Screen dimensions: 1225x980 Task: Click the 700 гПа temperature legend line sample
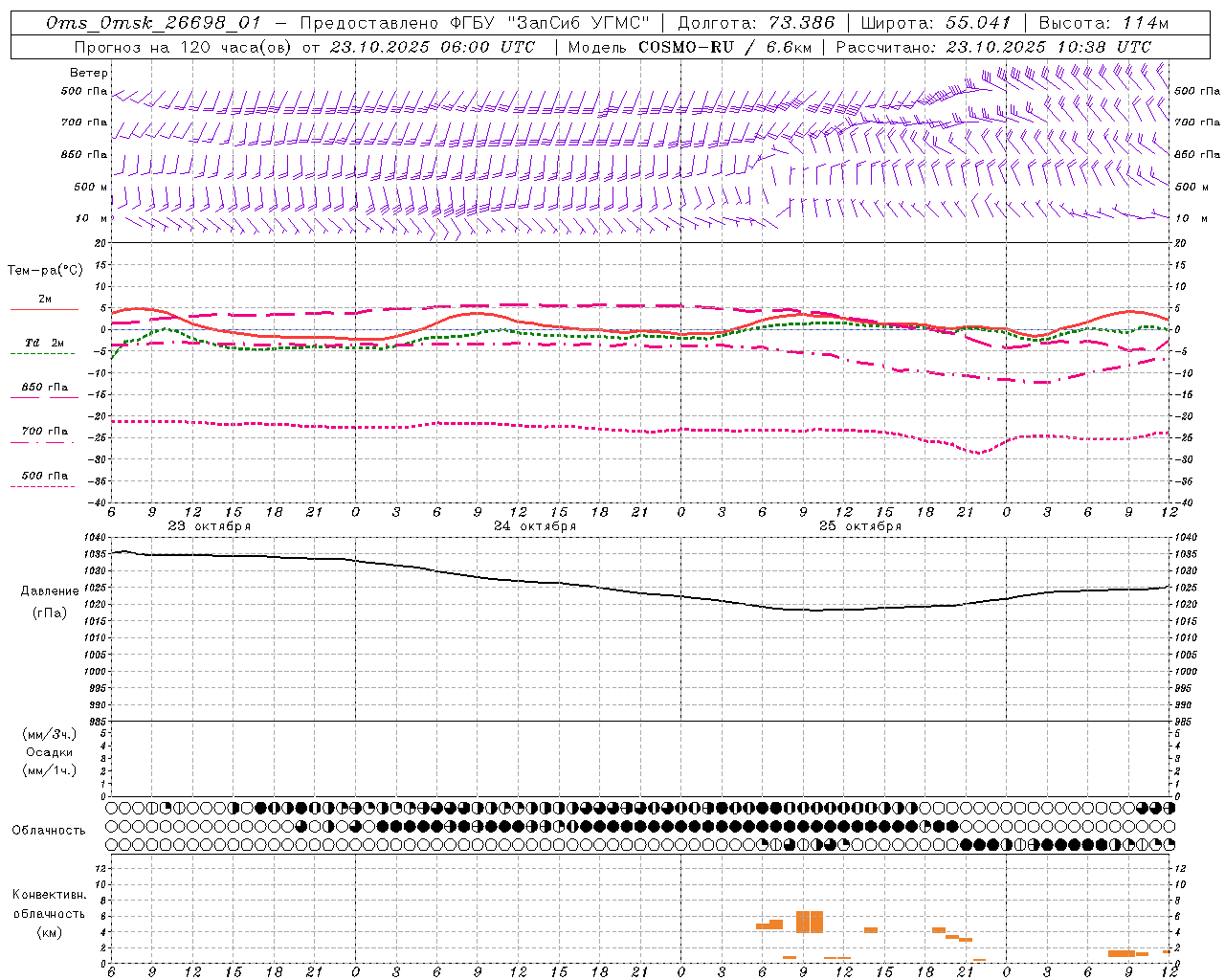pyautogui.click(x=43, y=442)
